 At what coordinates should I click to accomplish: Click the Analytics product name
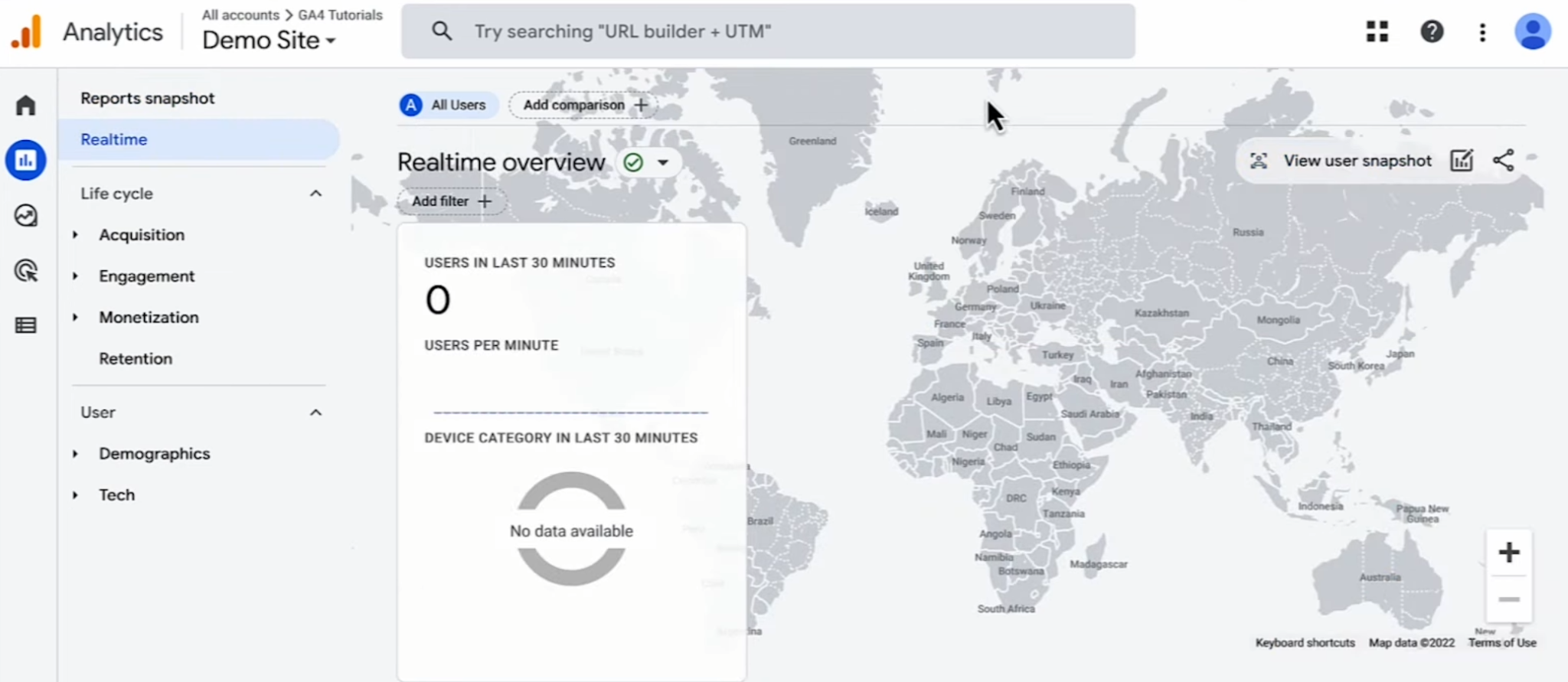pos(113,32)
